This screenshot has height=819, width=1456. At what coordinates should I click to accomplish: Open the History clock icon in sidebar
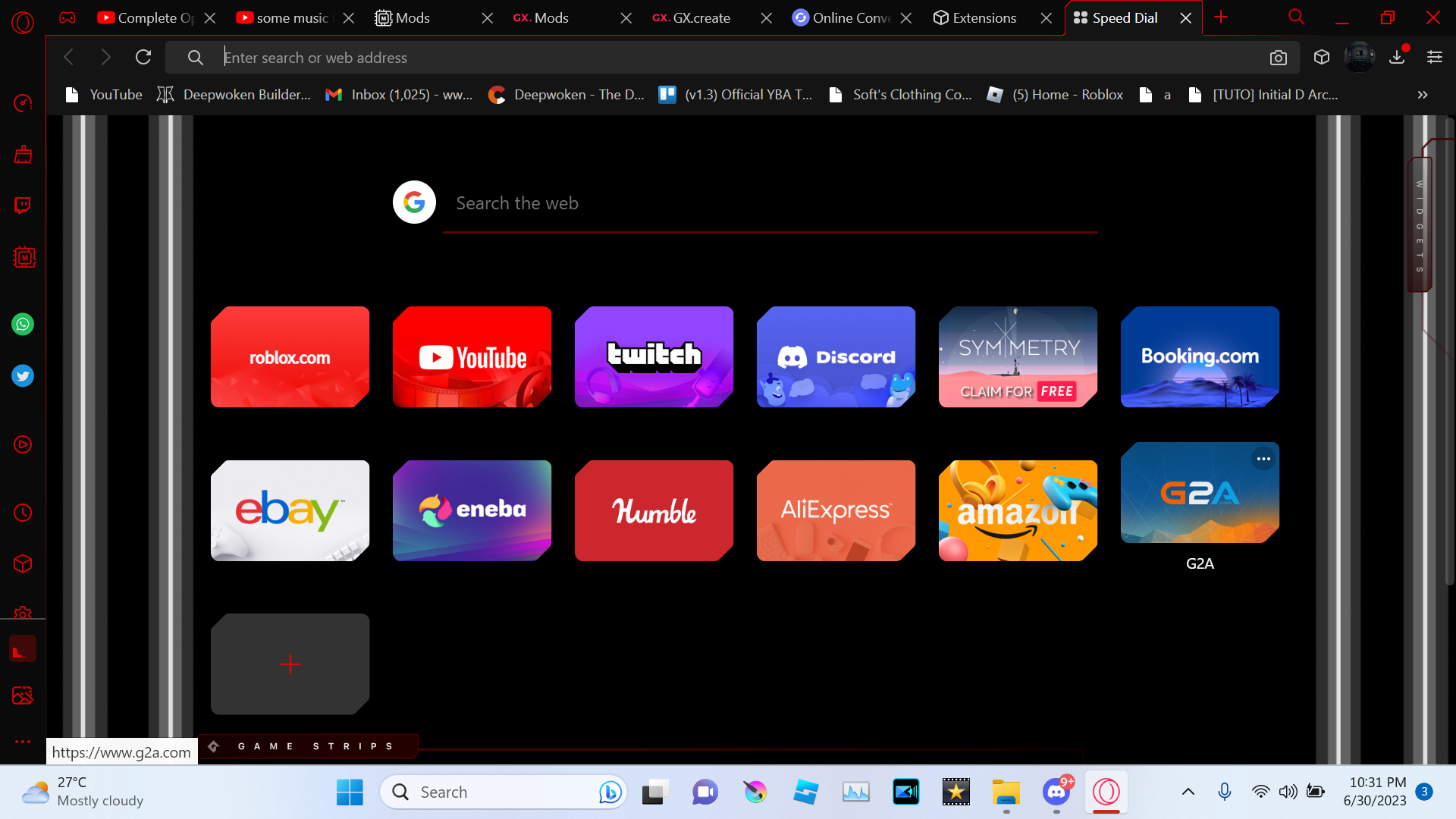[x=23, y=513]
